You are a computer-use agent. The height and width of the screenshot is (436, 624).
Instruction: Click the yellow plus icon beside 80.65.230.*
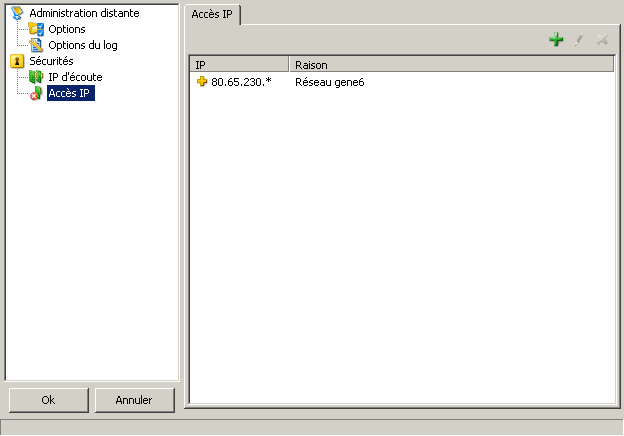[202, 82]
